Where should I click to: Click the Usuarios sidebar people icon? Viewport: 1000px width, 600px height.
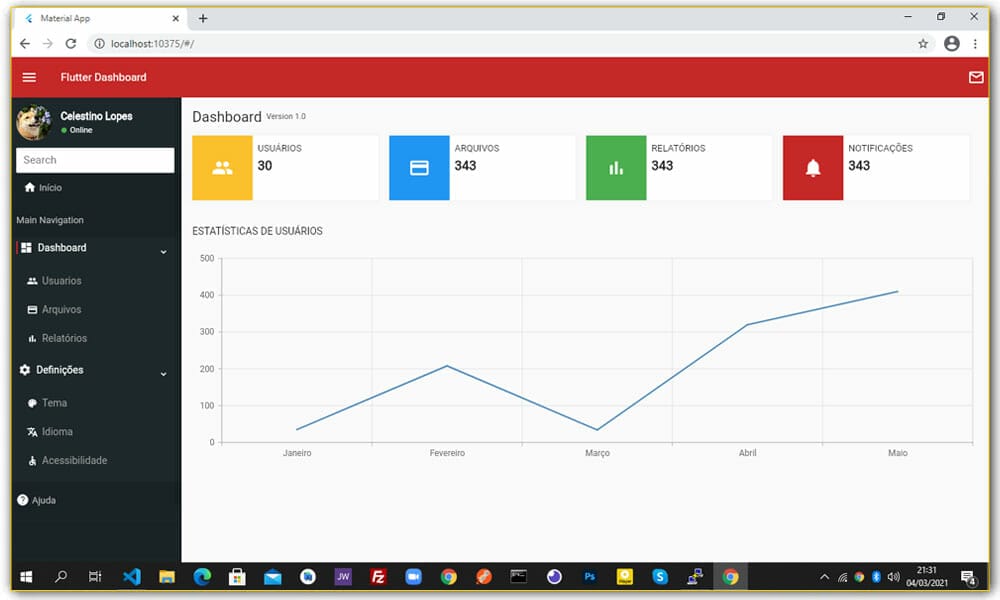pyautogui.click(x=35, y=280)
